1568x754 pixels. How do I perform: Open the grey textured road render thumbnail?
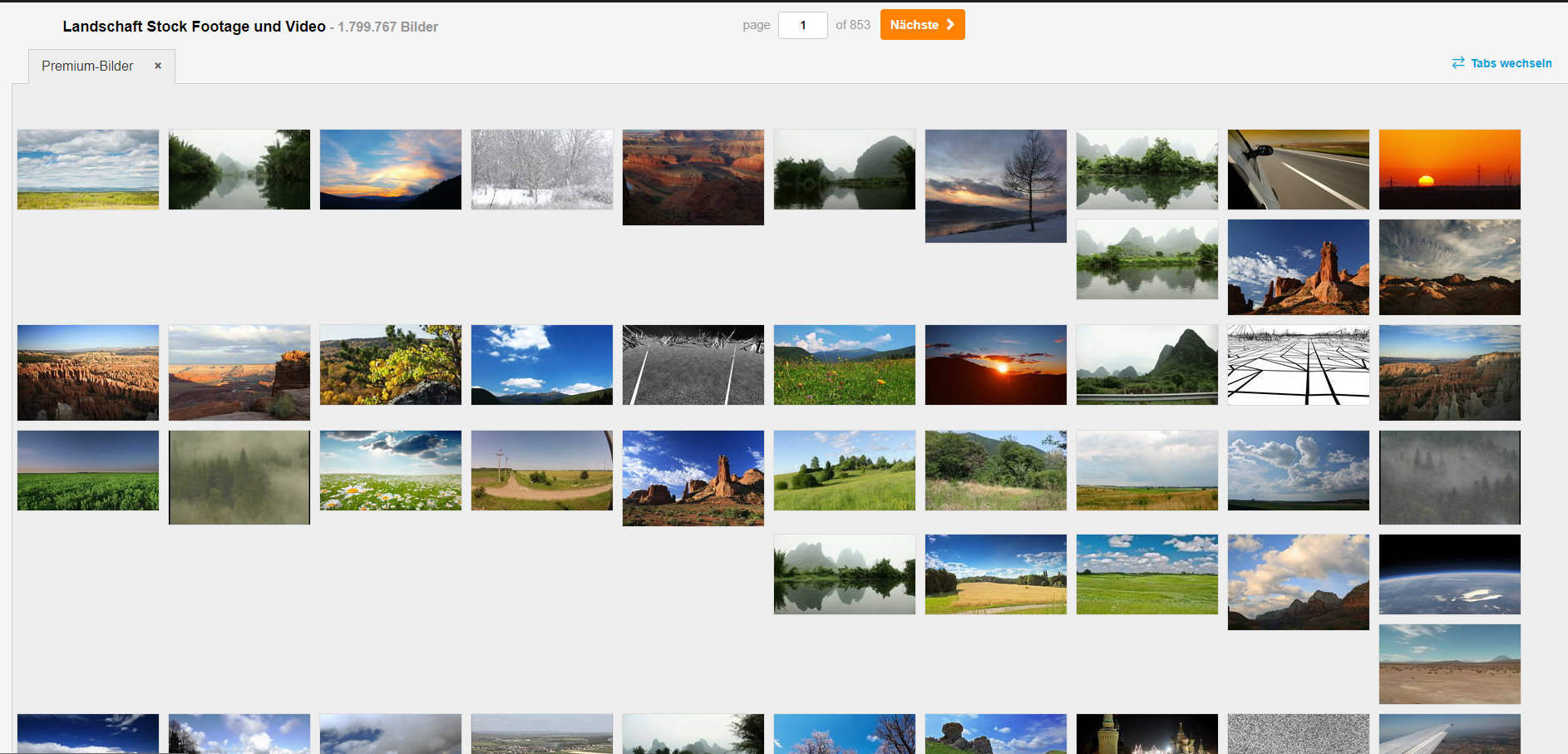click(x=693, y=365)
